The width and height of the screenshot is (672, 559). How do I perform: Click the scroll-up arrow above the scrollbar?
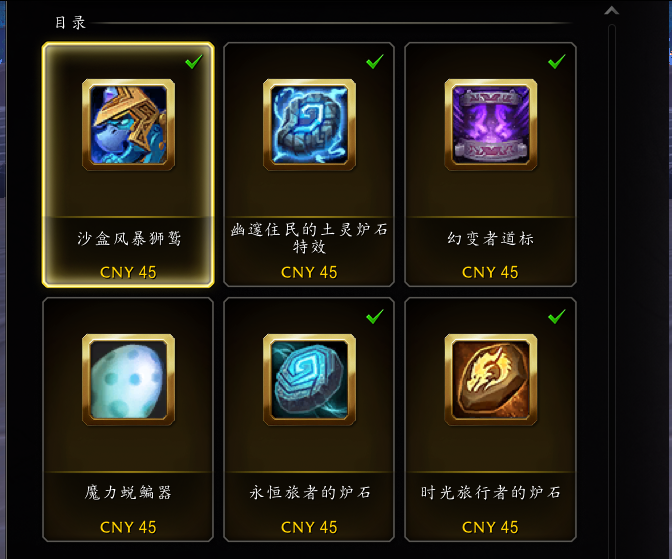(x=612, y=11)
